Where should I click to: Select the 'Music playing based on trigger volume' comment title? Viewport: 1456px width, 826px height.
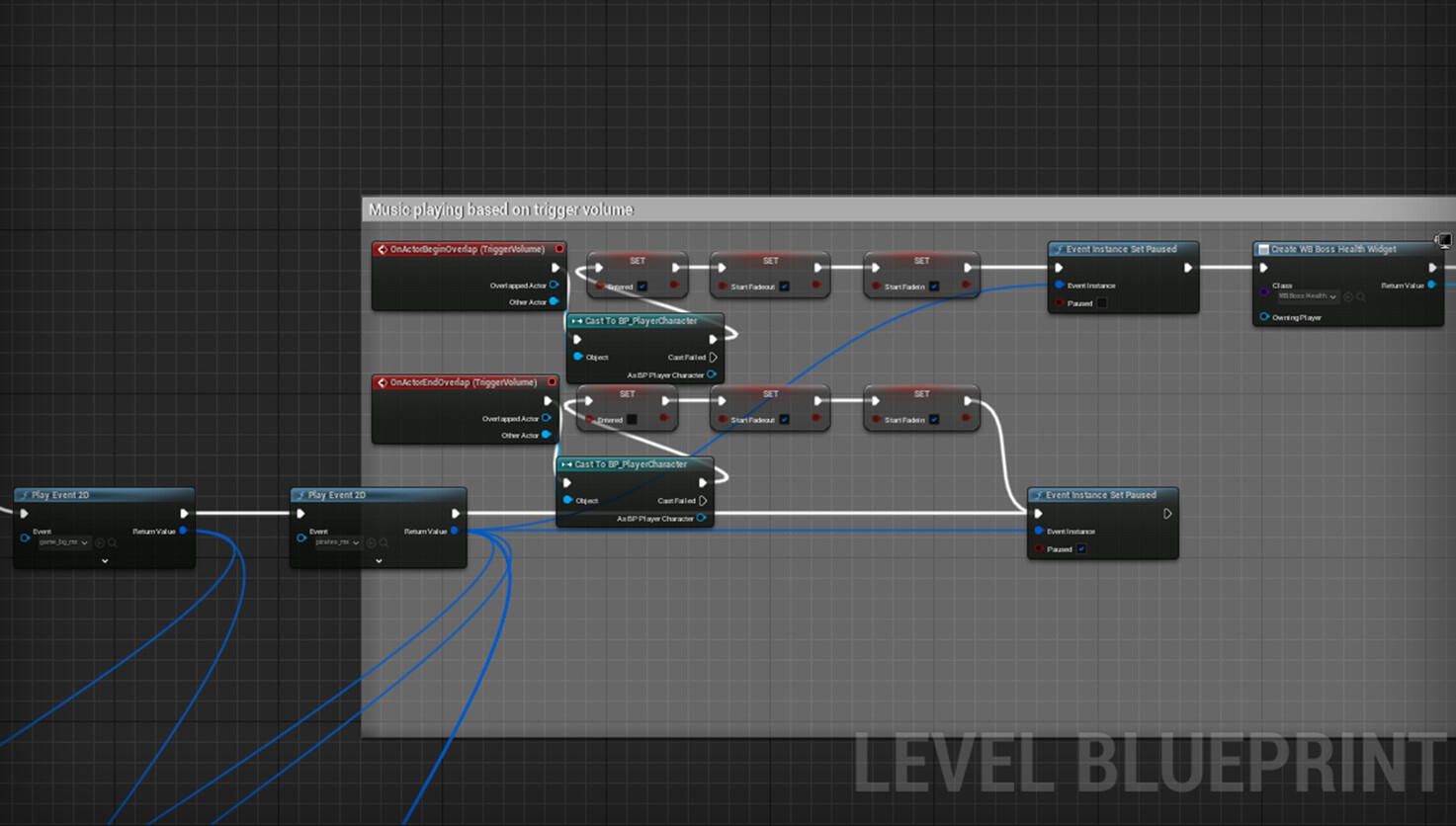click(x=500, y=209)
